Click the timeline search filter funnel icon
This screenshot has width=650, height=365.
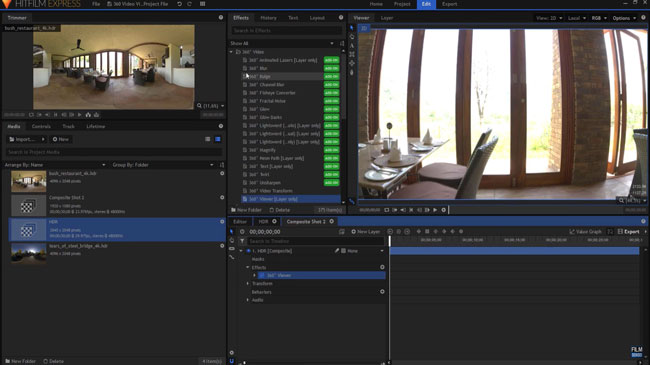[x=242, y=241]
